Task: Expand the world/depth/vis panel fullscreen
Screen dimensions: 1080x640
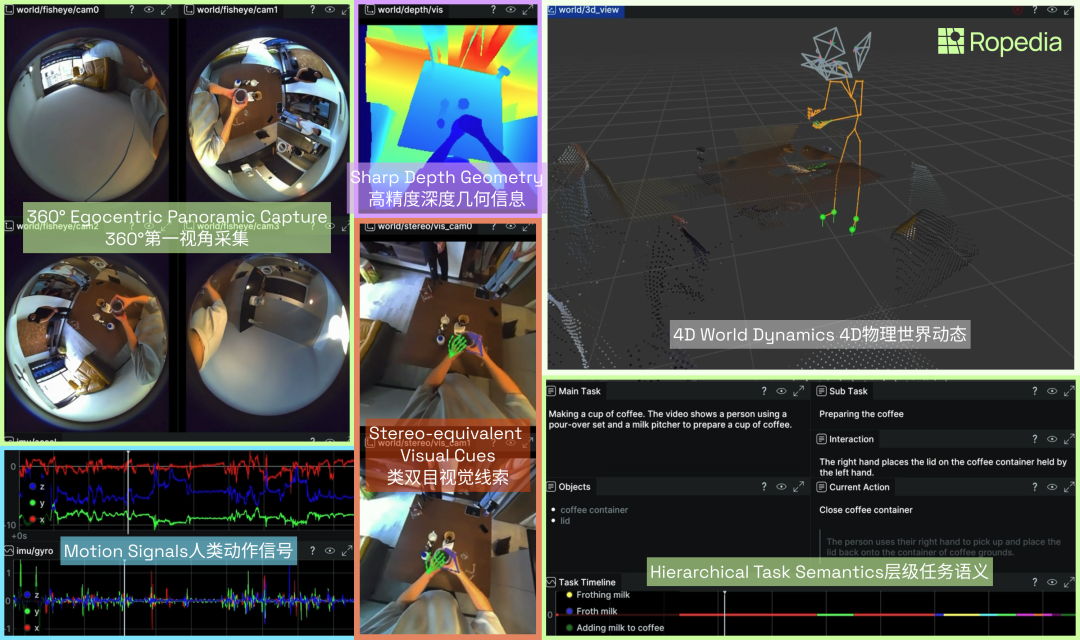Action: pyautogui.click(x=528, y=10)
